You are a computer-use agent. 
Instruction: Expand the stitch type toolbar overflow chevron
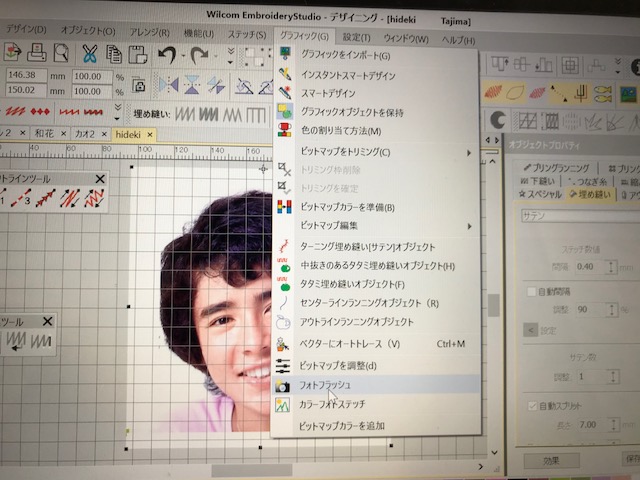coord(118,111)
